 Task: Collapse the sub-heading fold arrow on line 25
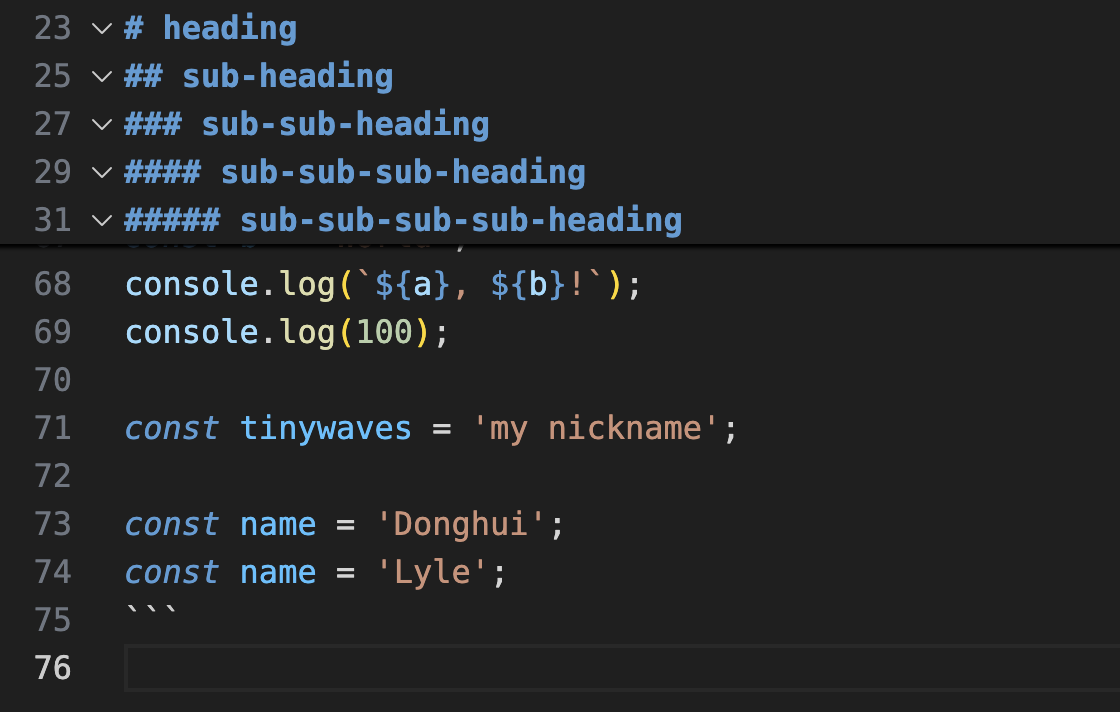[x=101, y=76]
